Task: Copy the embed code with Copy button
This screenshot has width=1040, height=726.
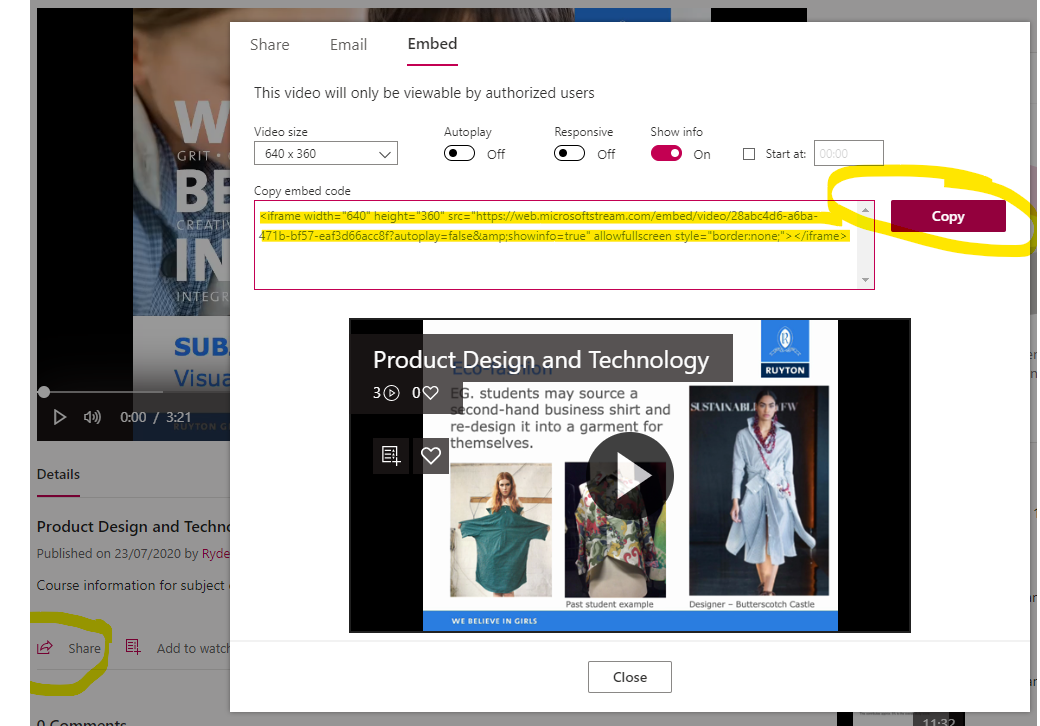Action: coord(948,216)
